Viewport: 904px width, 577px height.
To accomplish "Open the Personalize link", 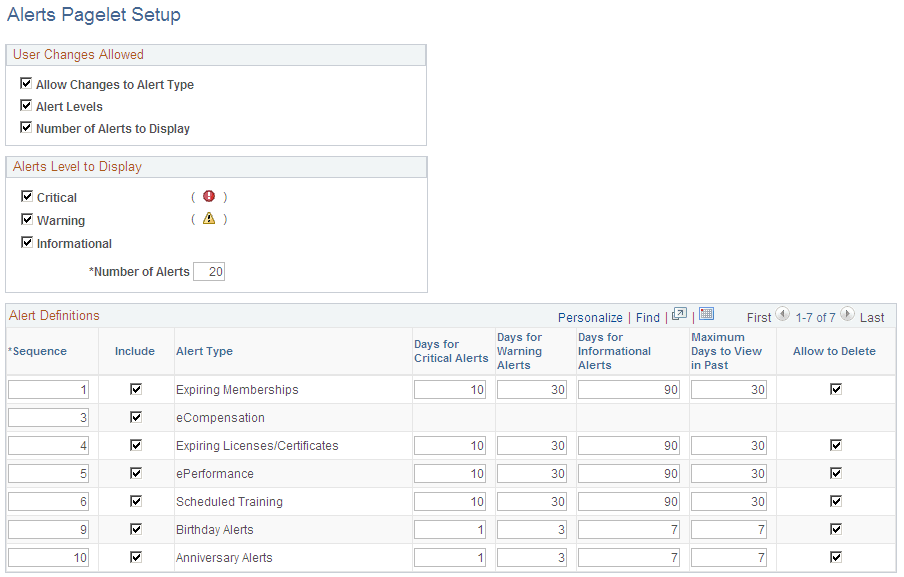I will 590,317.
